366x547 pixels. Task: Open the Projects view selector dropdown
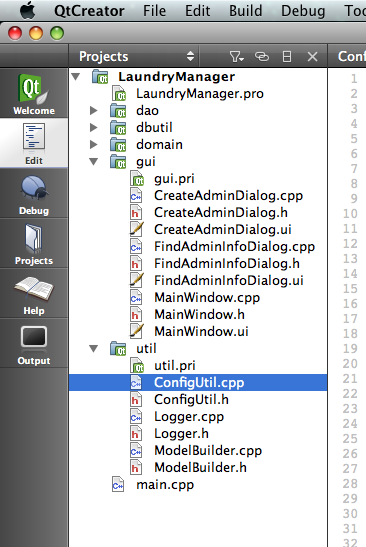tap(136, 56)
